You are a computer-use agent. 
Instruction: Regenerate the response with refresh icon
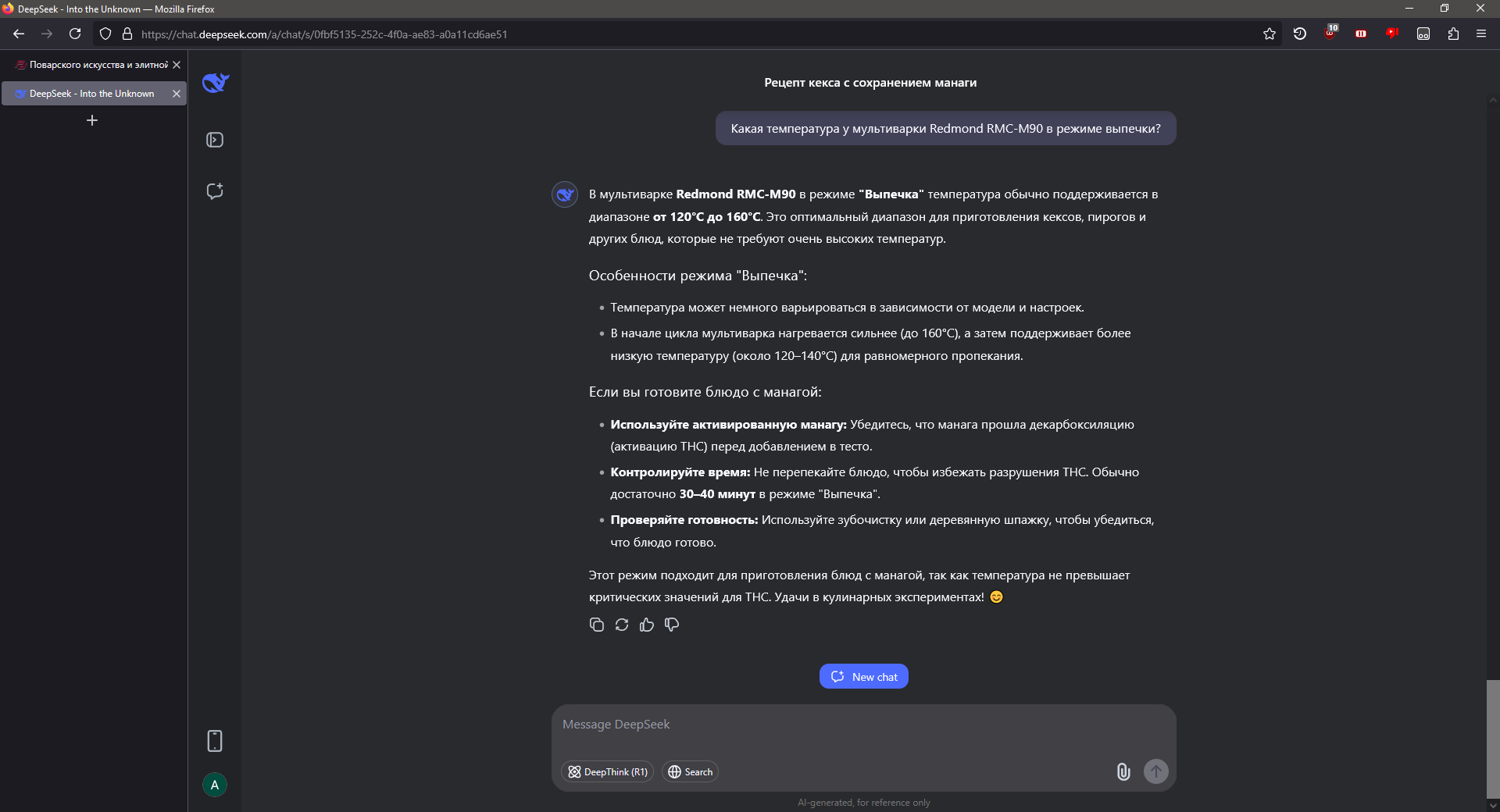pos(622,625)
